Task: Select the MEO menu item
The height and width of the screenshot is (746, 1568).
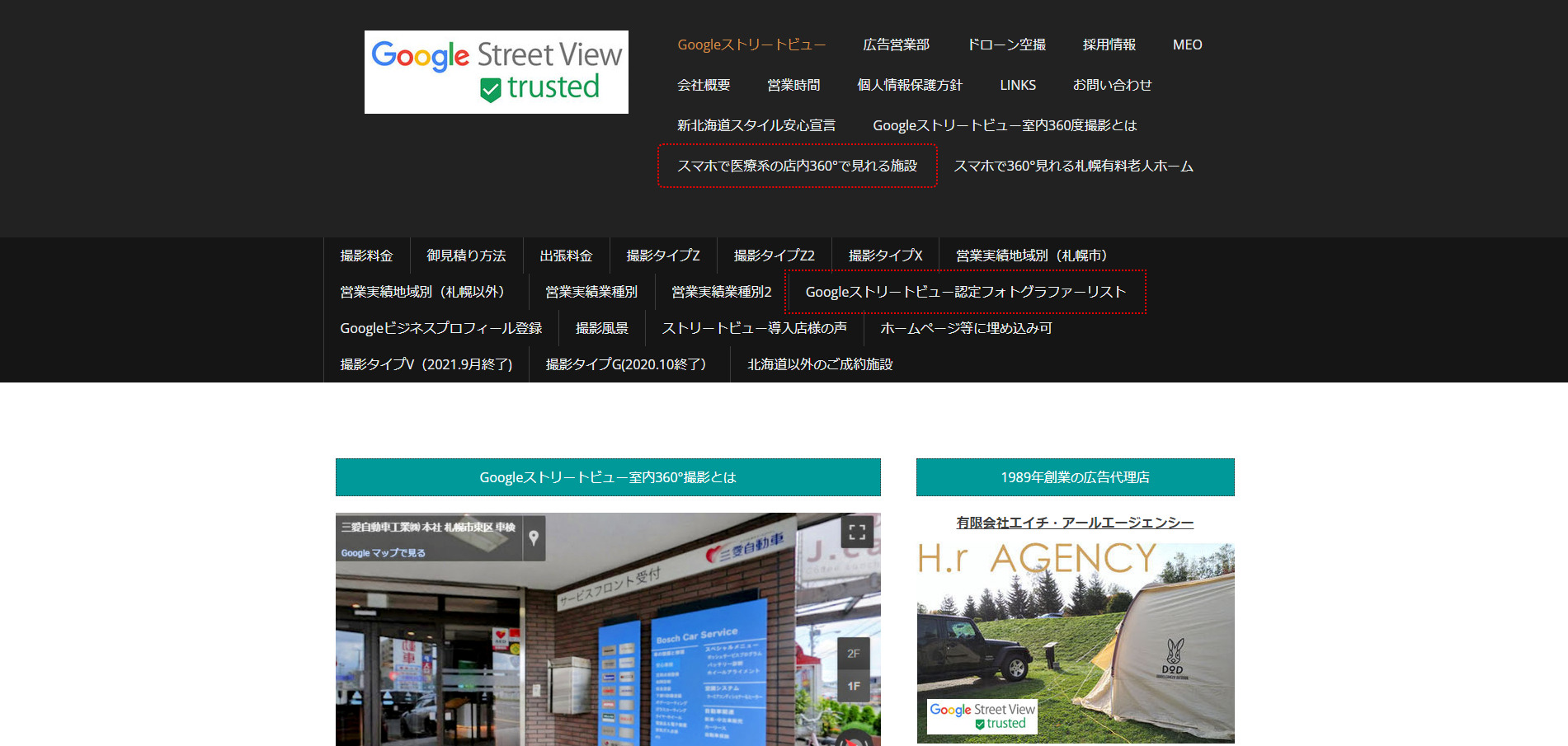Action: [1188, 45]
